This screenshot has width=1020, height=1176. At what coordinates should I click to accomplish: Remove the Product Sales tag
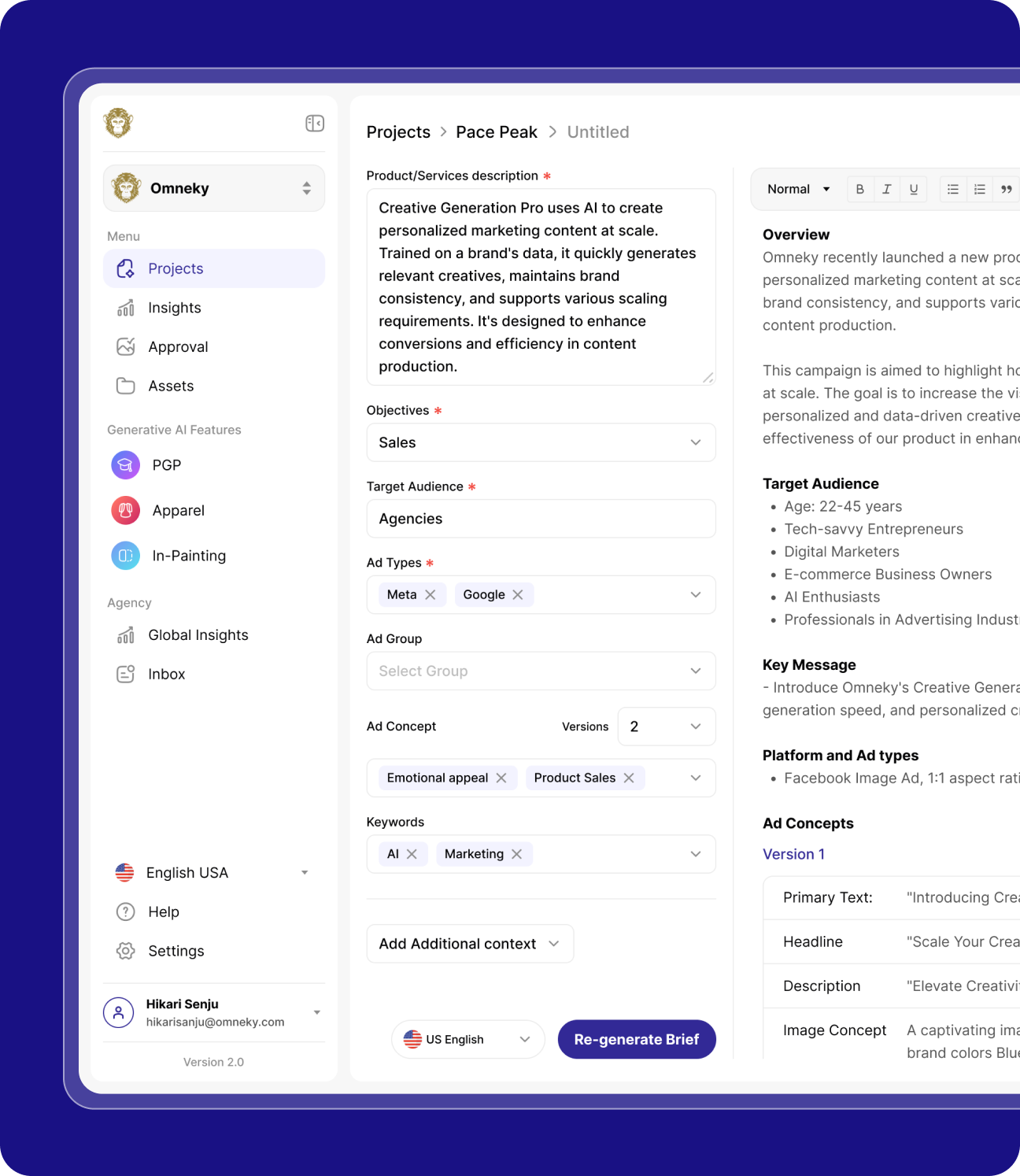[x=629, y=778]
